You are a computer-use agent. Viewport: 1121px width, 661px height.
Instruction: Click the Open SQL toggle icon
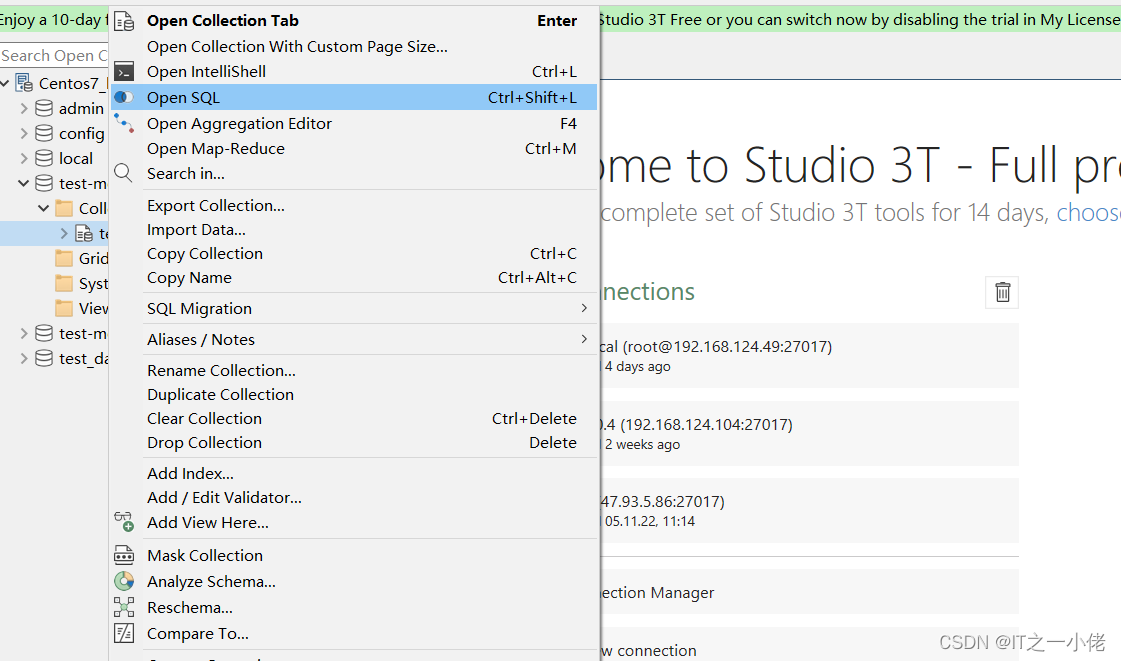point(124,97)
